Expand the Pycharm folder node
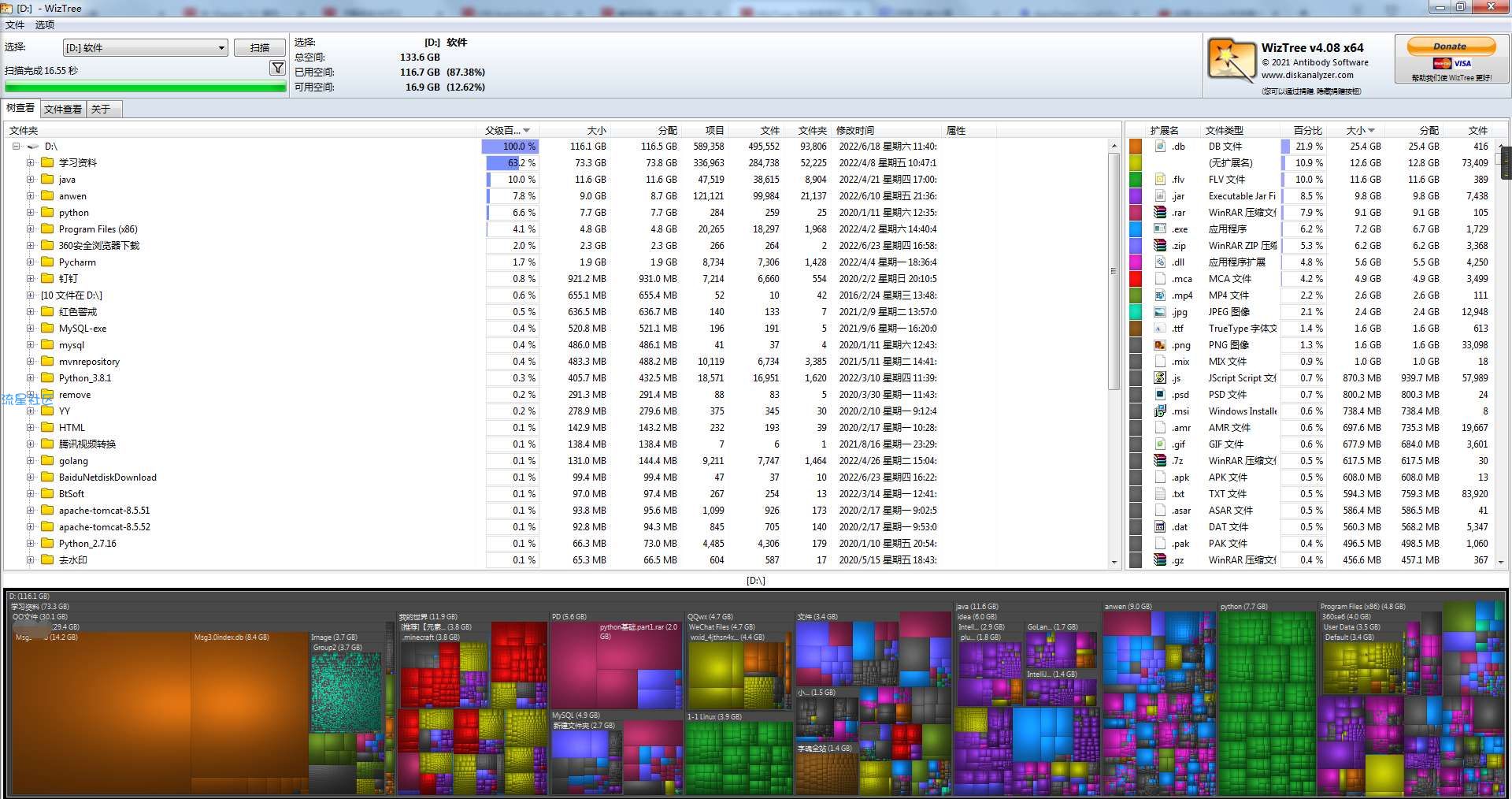Screen dimensions: 1512x799 click(30, 262)
